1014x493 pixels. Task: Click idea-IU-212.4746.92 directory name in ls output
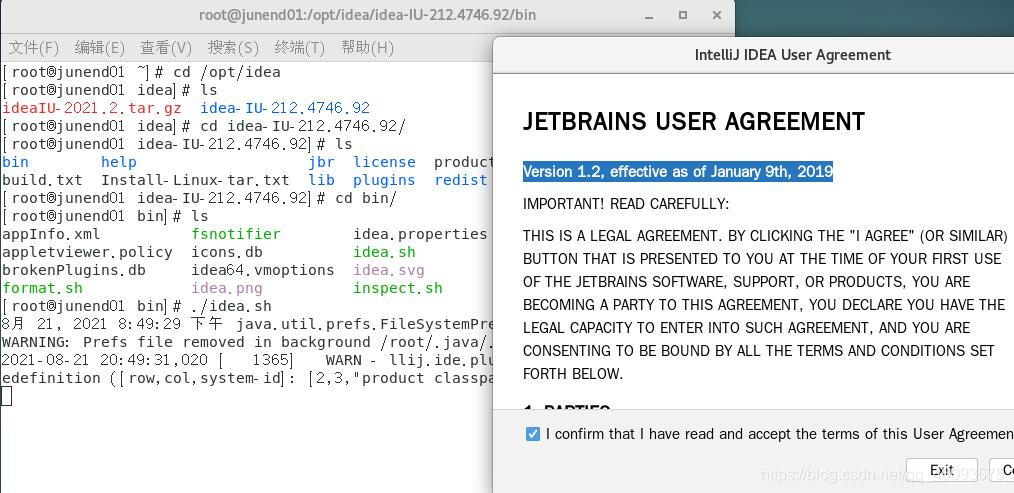point(285,108)
